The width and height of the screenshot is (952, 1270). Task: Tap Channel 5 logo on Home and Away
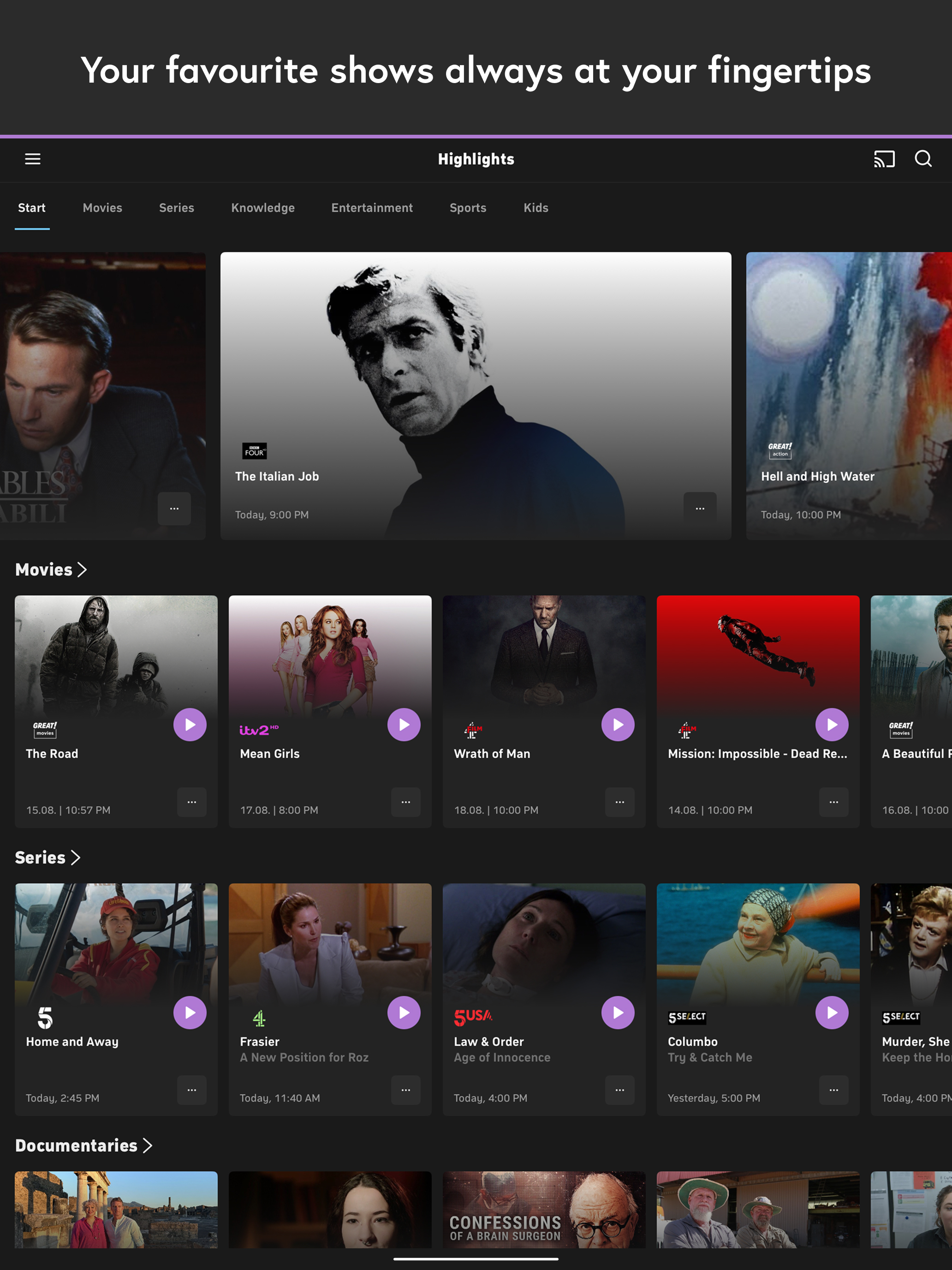click(x=45, y=1018)
